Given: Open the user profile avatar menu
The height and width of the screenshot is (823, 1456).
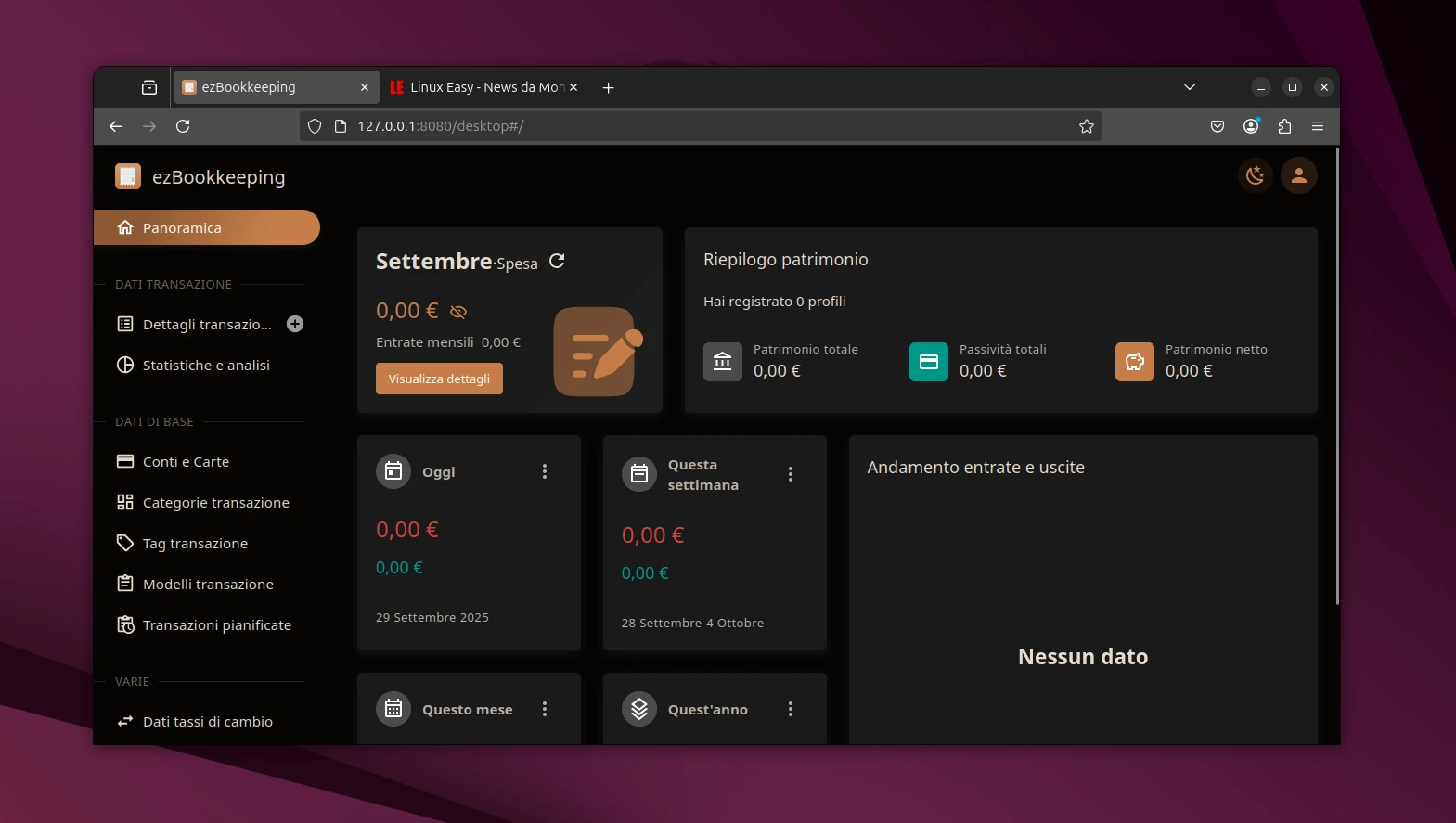Looking at the screenshot, I should tap(1299, 175).
